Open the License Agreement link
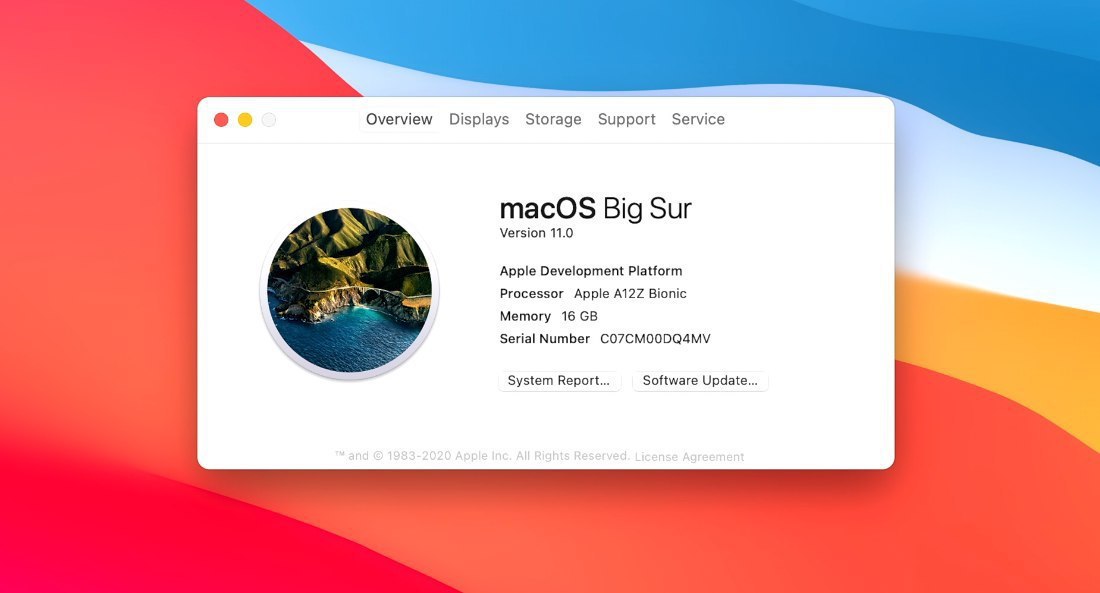Screen dimensions: 1100x593 coord(690,457)
